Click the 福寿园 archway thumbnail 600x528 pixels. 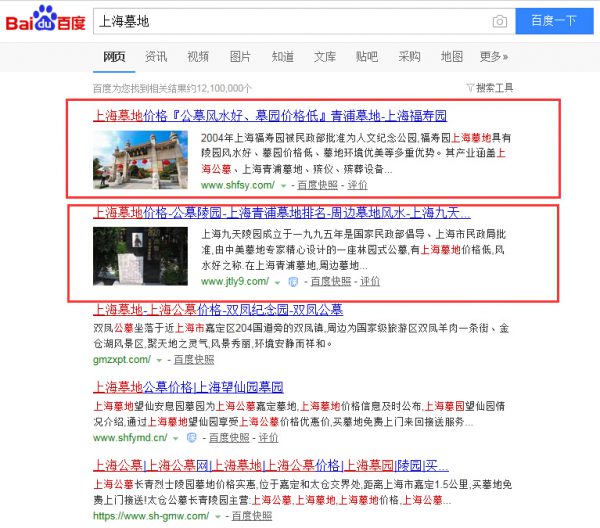point(140,160)
